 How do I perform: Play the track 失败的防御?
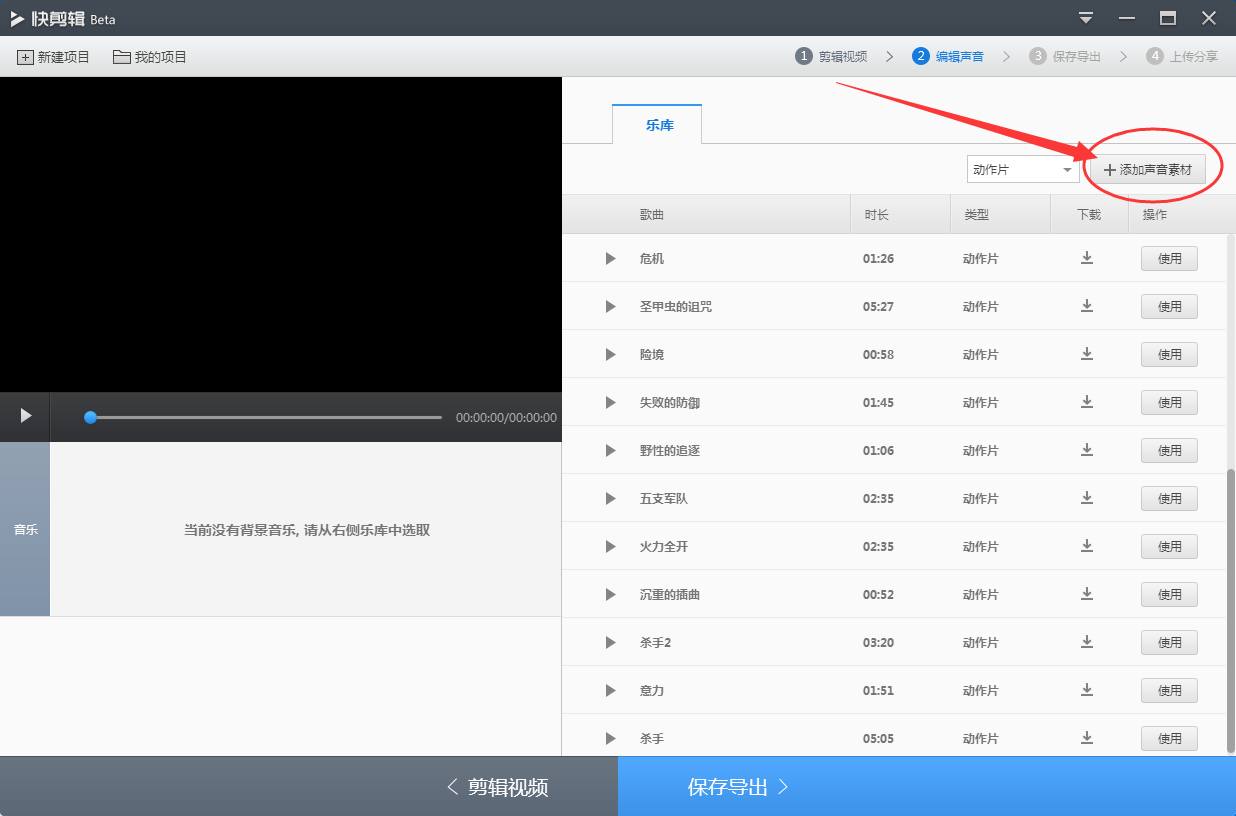[610, 402]
